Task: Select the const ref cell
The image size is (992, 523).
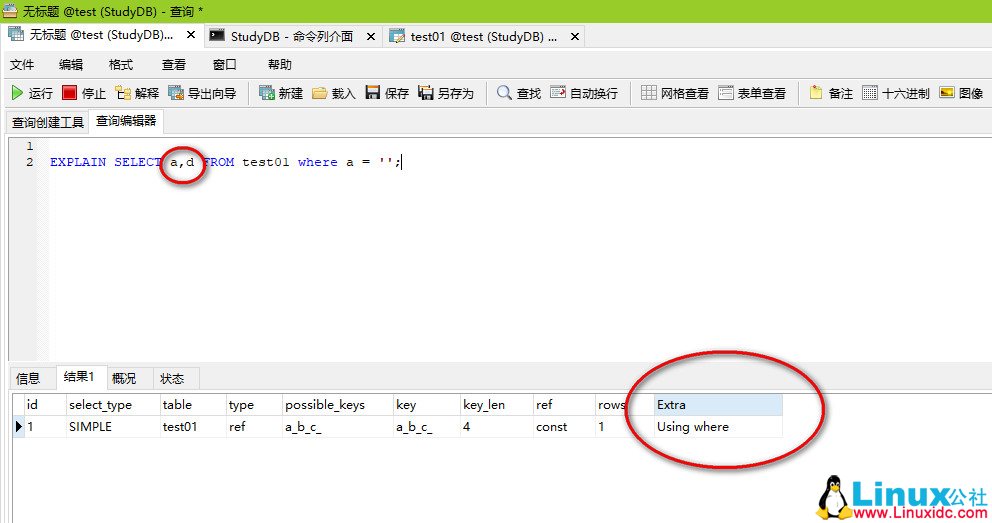Action: click(x=564, y=427)
